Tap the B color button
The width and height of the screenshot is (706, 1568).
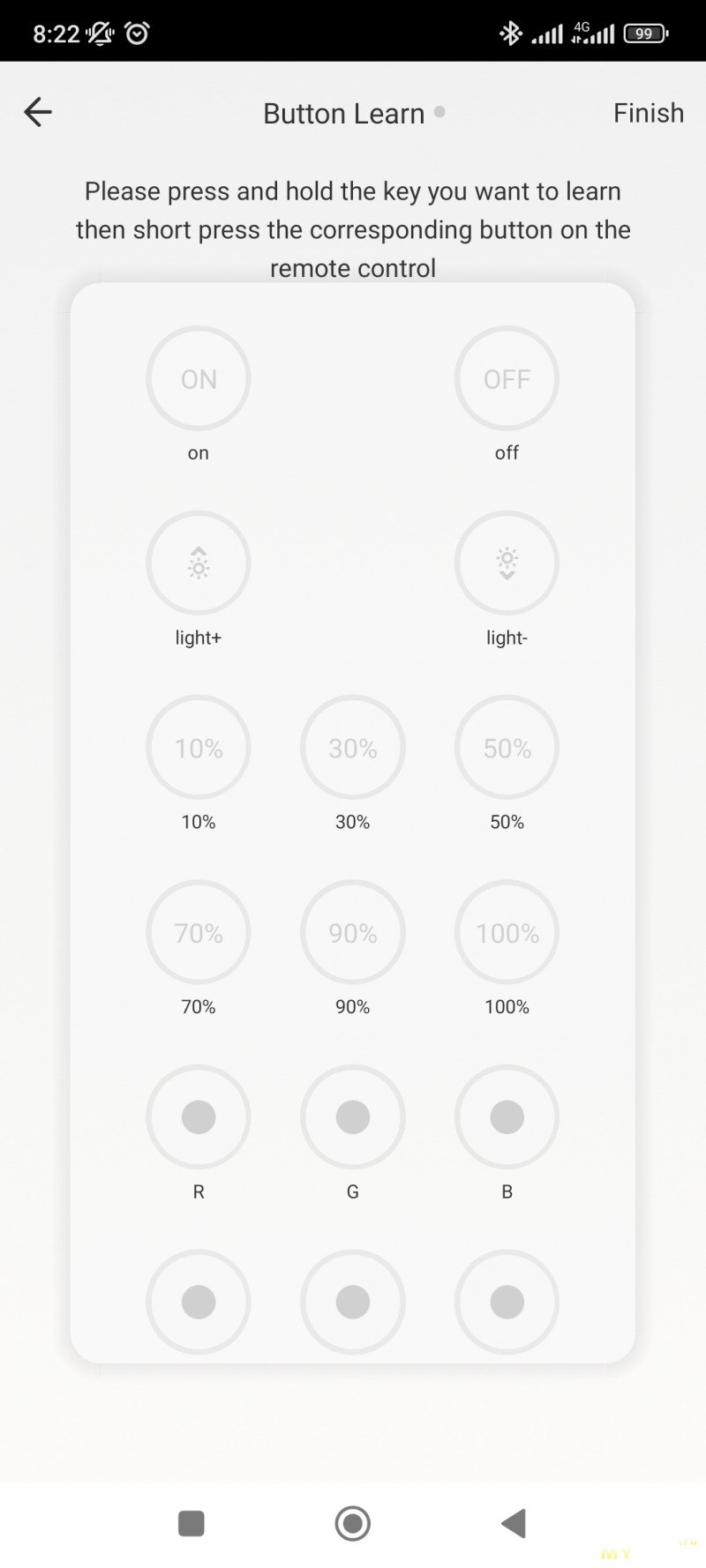[x=507, y=1116]
